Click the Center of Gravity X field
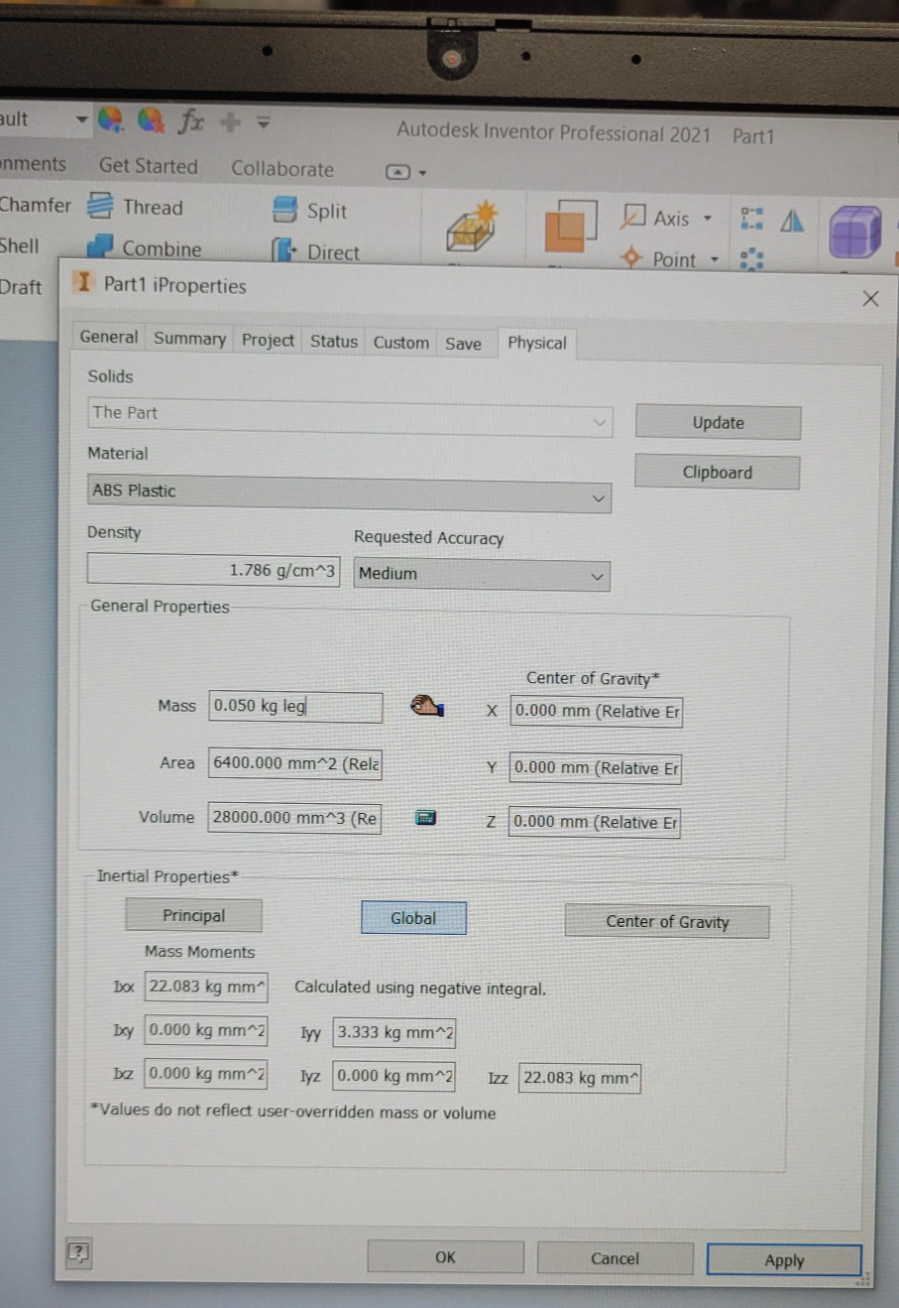 597,711
